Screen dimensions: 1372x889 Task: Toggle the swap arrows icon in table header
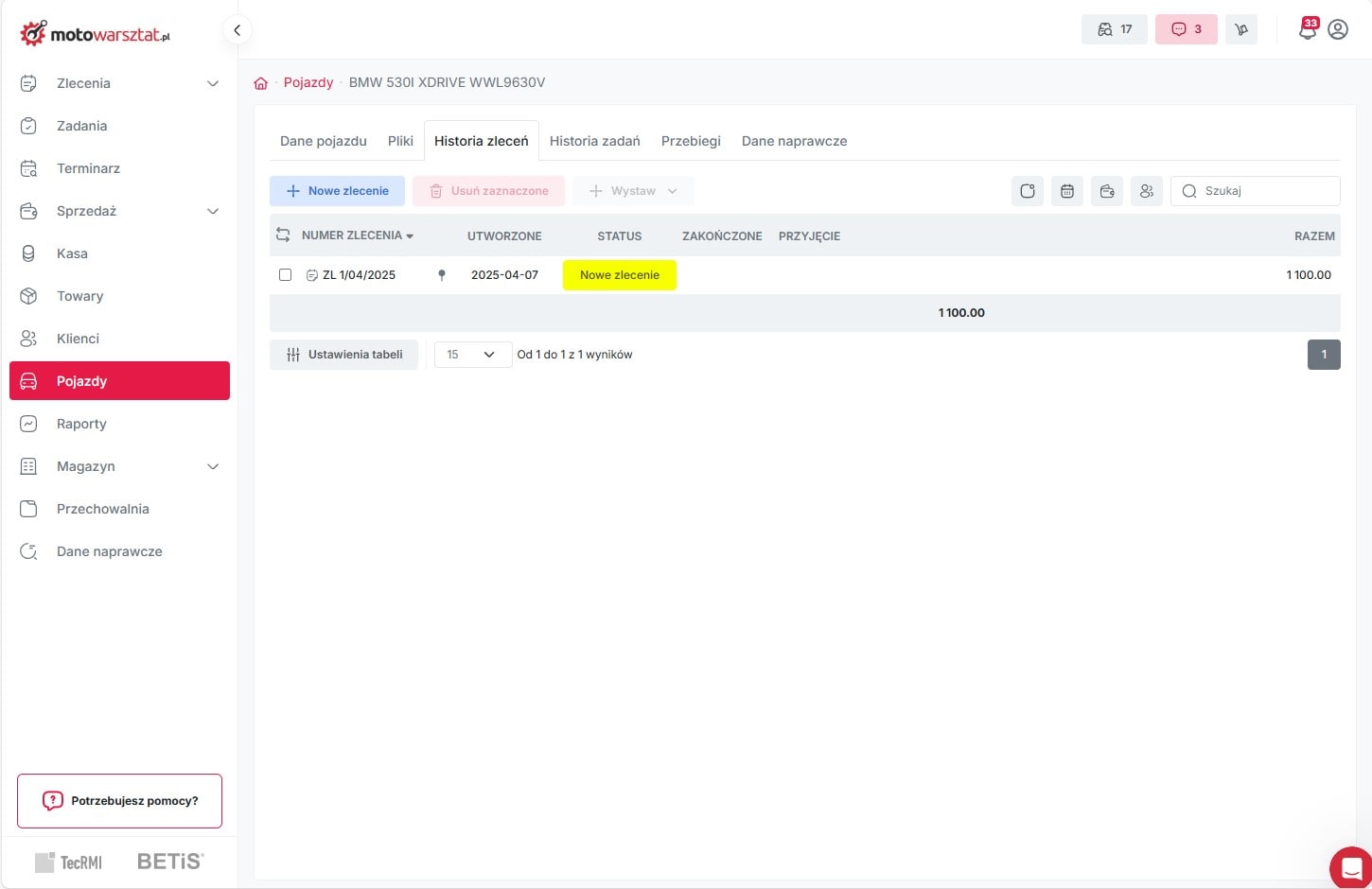click(283, 235)
